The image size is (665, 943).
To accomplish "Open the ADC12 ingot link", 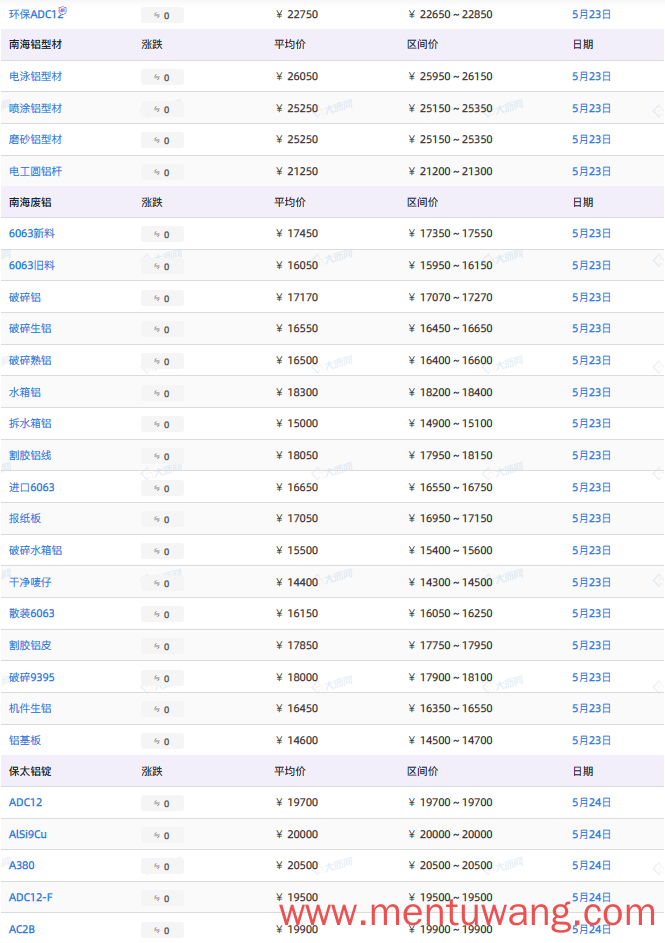I will click(26, 802).
